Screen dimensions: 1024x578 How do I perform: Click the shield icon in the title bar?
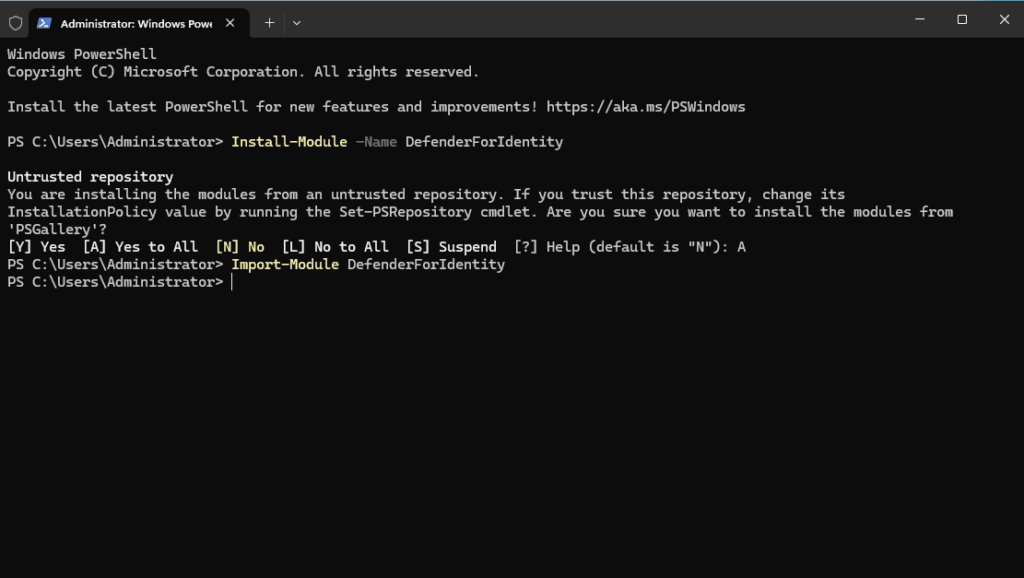tap(16, 24)
